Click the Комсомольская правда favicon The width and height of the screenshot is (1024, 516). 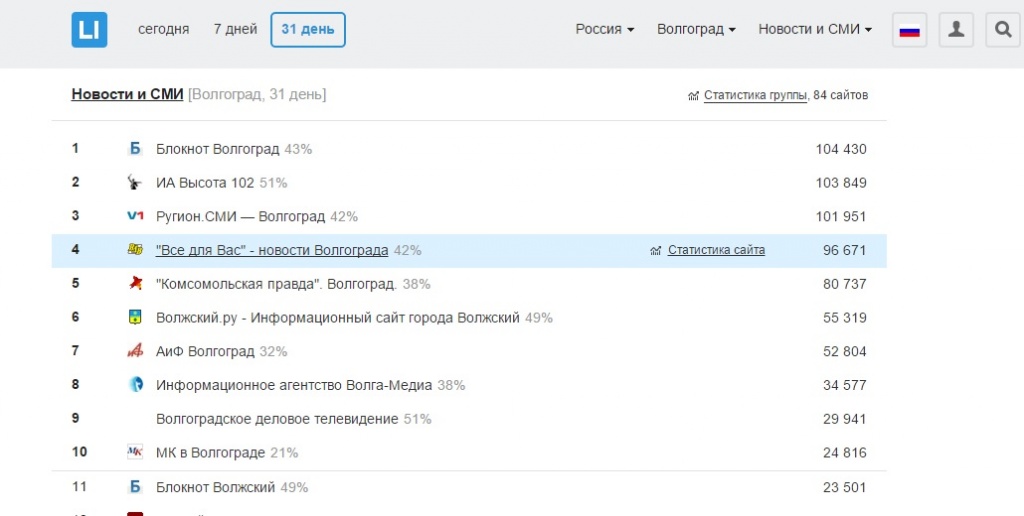pyautogui.click(x=135, y=284)
